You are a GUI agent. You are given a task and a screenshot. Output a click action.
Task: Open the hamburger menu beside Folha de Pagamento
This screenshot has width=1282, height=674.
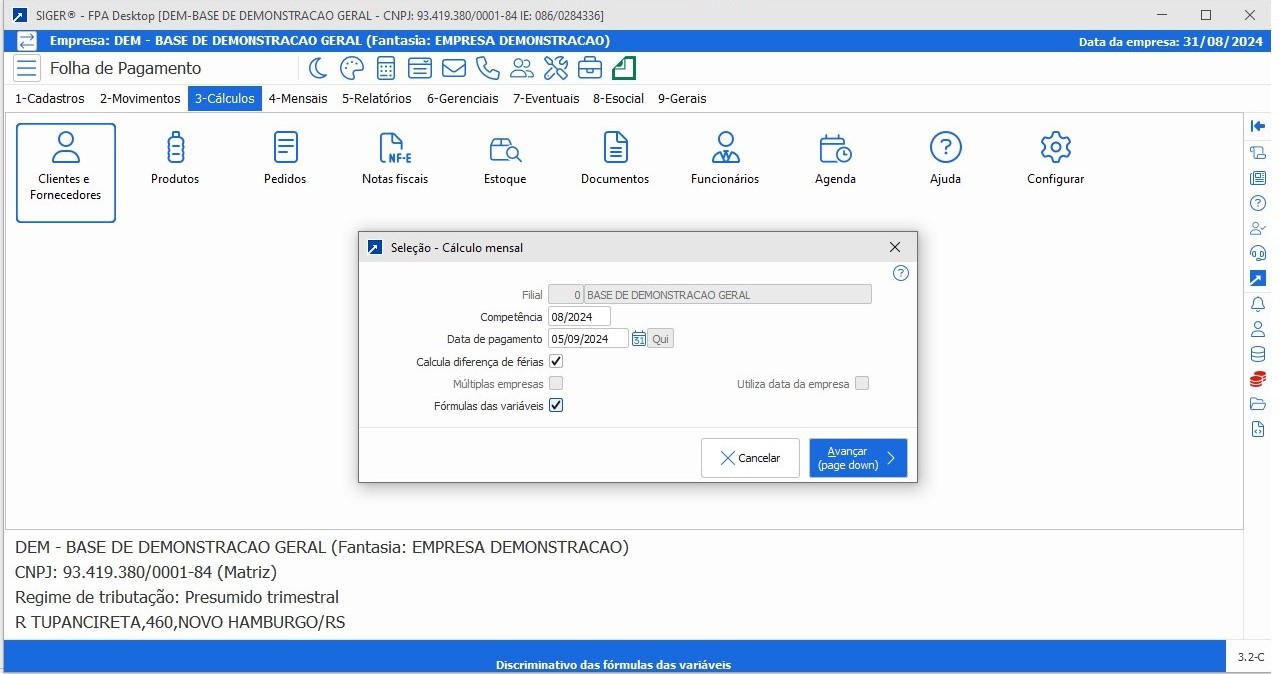click(27, 68)
